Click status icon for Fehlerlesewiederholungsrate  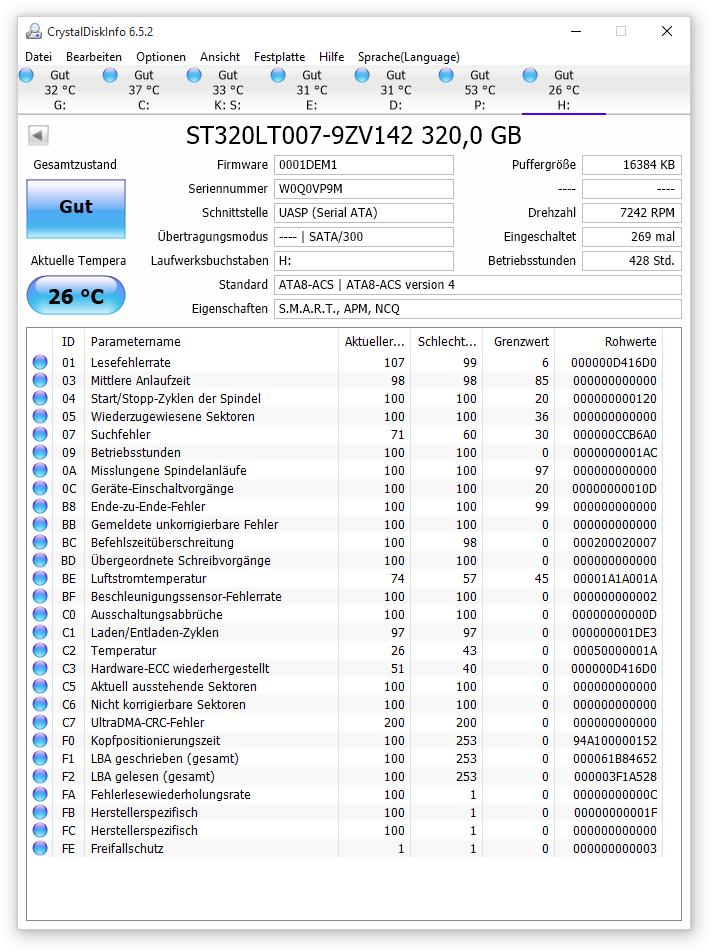coord(40,795)
